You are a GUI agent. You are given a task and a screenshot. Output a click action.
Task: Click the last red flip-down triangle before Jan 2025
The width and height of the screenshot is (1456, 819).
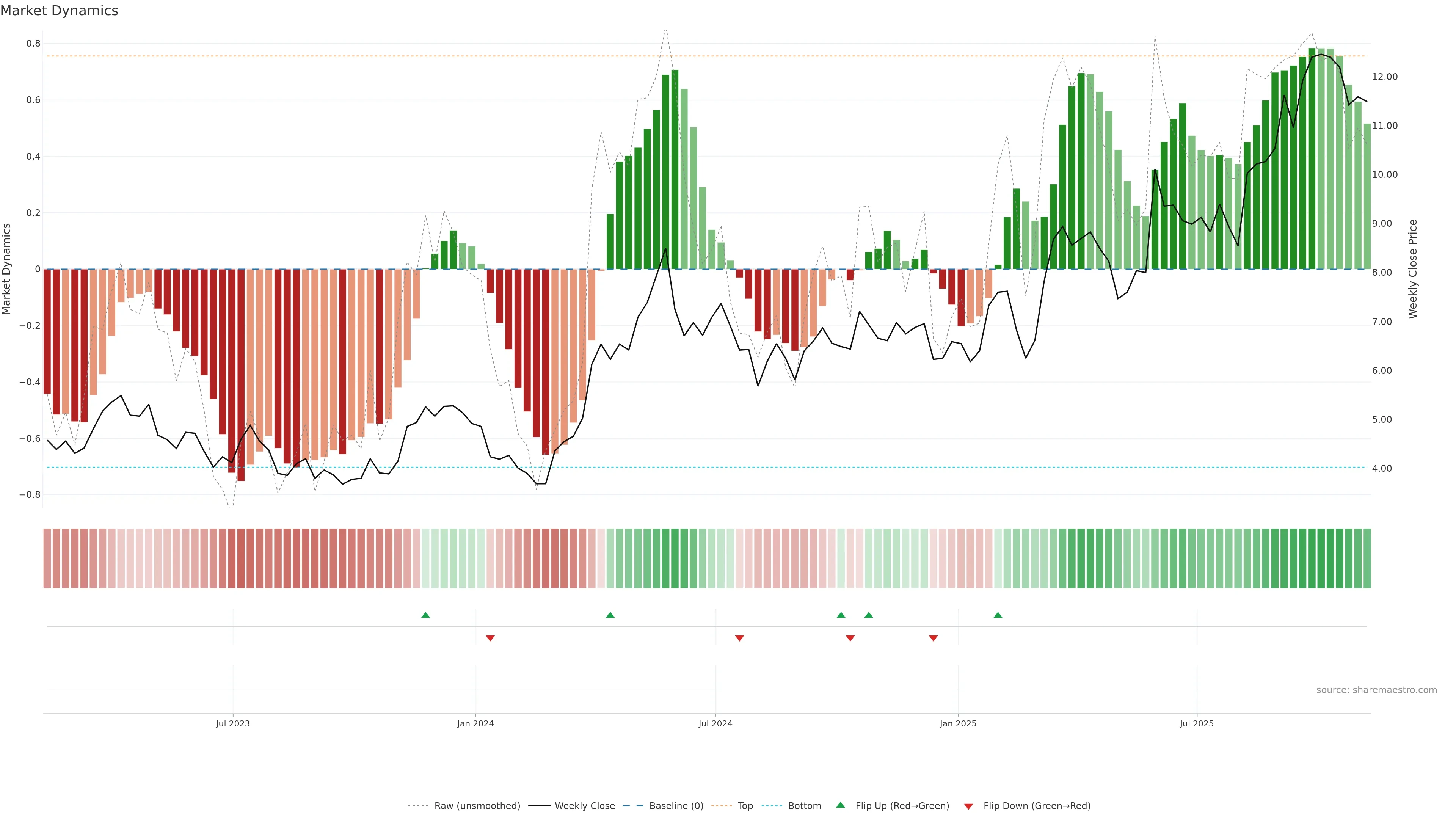click(933, 638)
